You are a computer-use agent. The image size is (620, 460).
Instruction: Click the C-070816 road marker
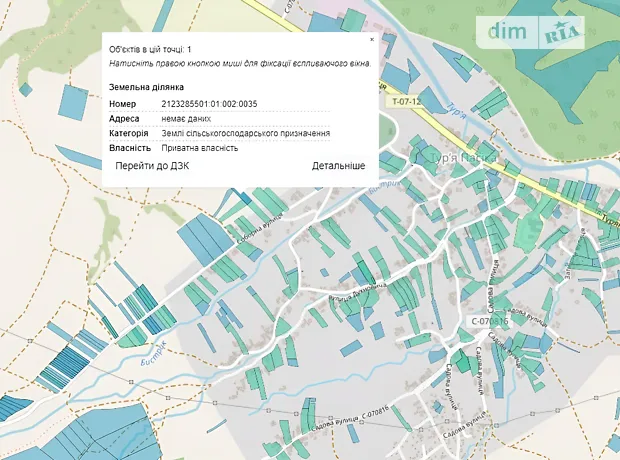[490, 322]
